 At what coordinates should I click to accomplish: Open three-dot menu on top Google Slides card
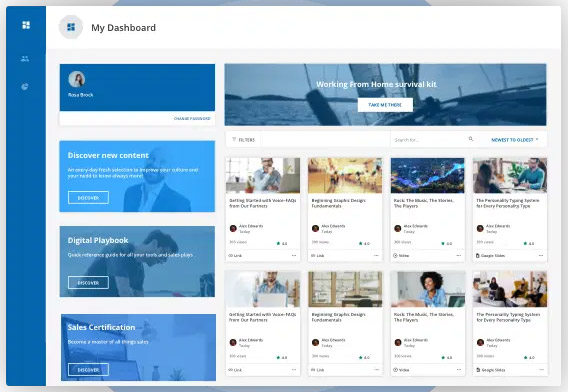(541, 255)
